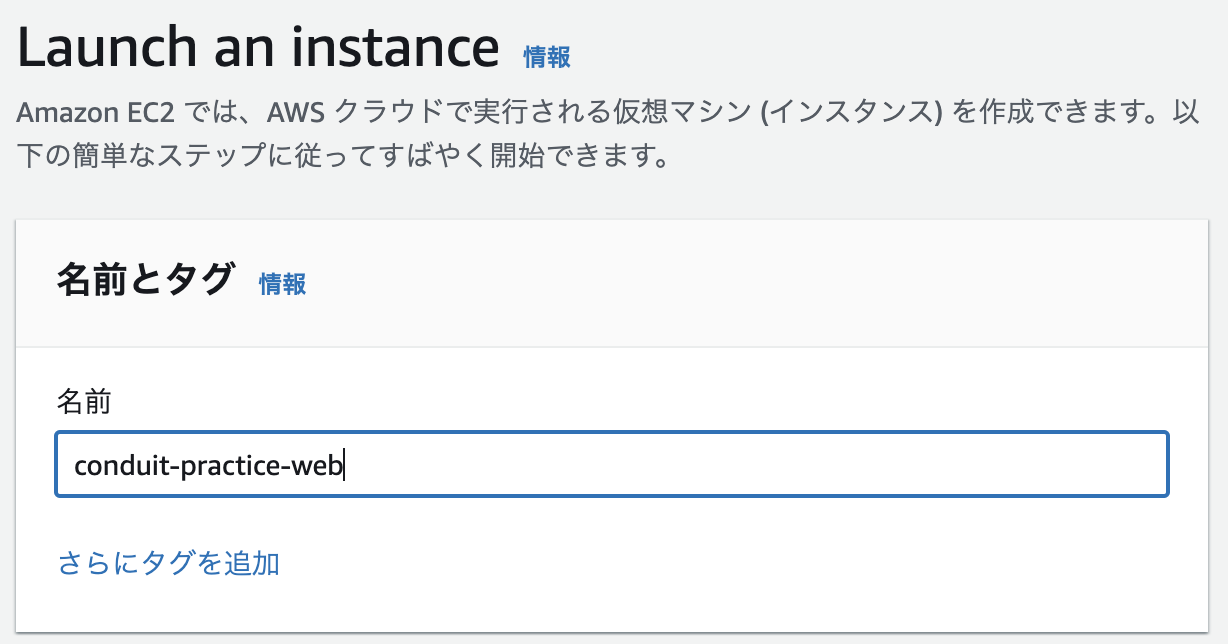Screen dimensions: 1228x644
Task: Click the Launch an instance heading
Action: tap(255, 46)
